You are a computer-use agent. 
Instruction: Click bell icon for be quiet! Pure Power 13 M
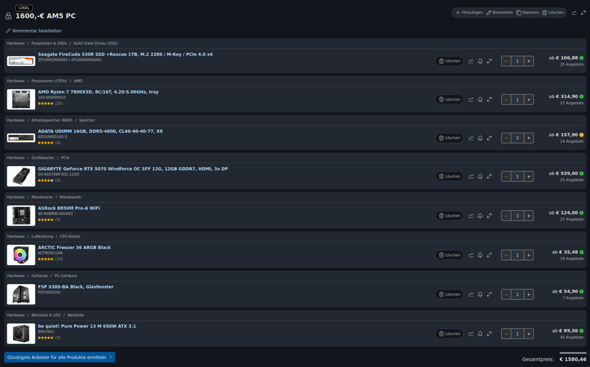(480, 334)
